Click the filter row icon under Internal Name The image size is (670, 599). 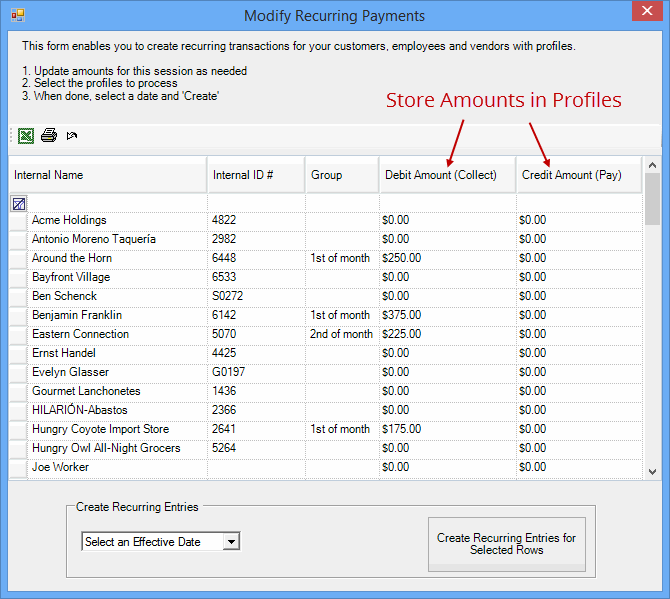[x=19, y=203]
